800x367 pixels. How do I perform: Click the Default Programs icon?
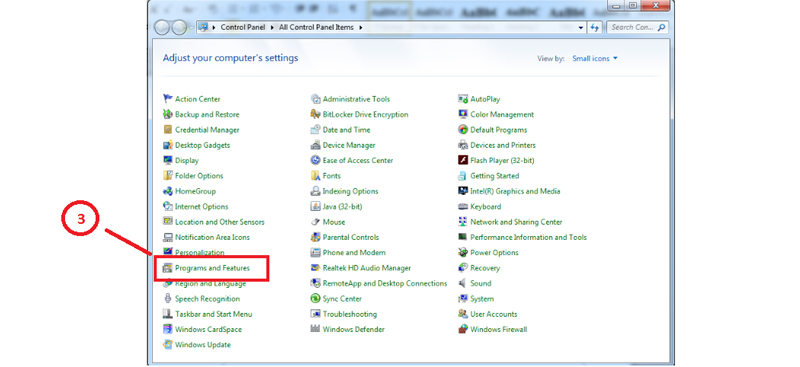pos(463,130)
